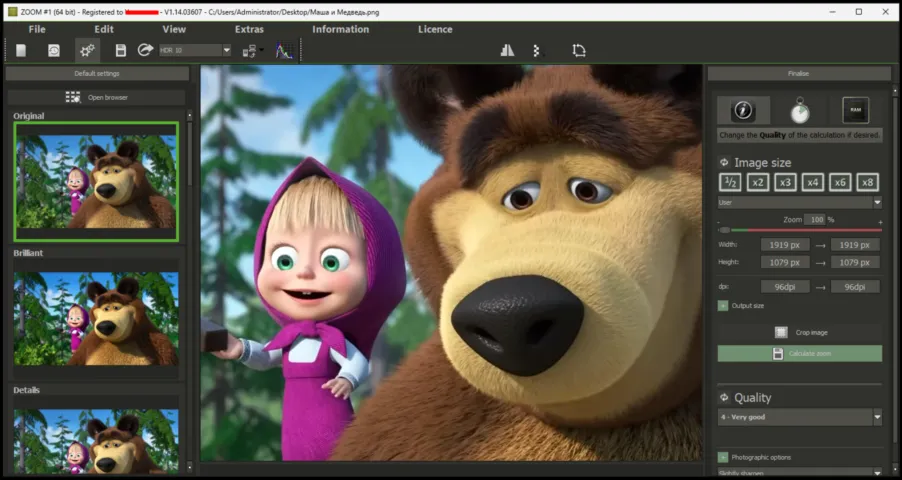Click the ½ image size button
902x480 pixels.
pos(730,182)
